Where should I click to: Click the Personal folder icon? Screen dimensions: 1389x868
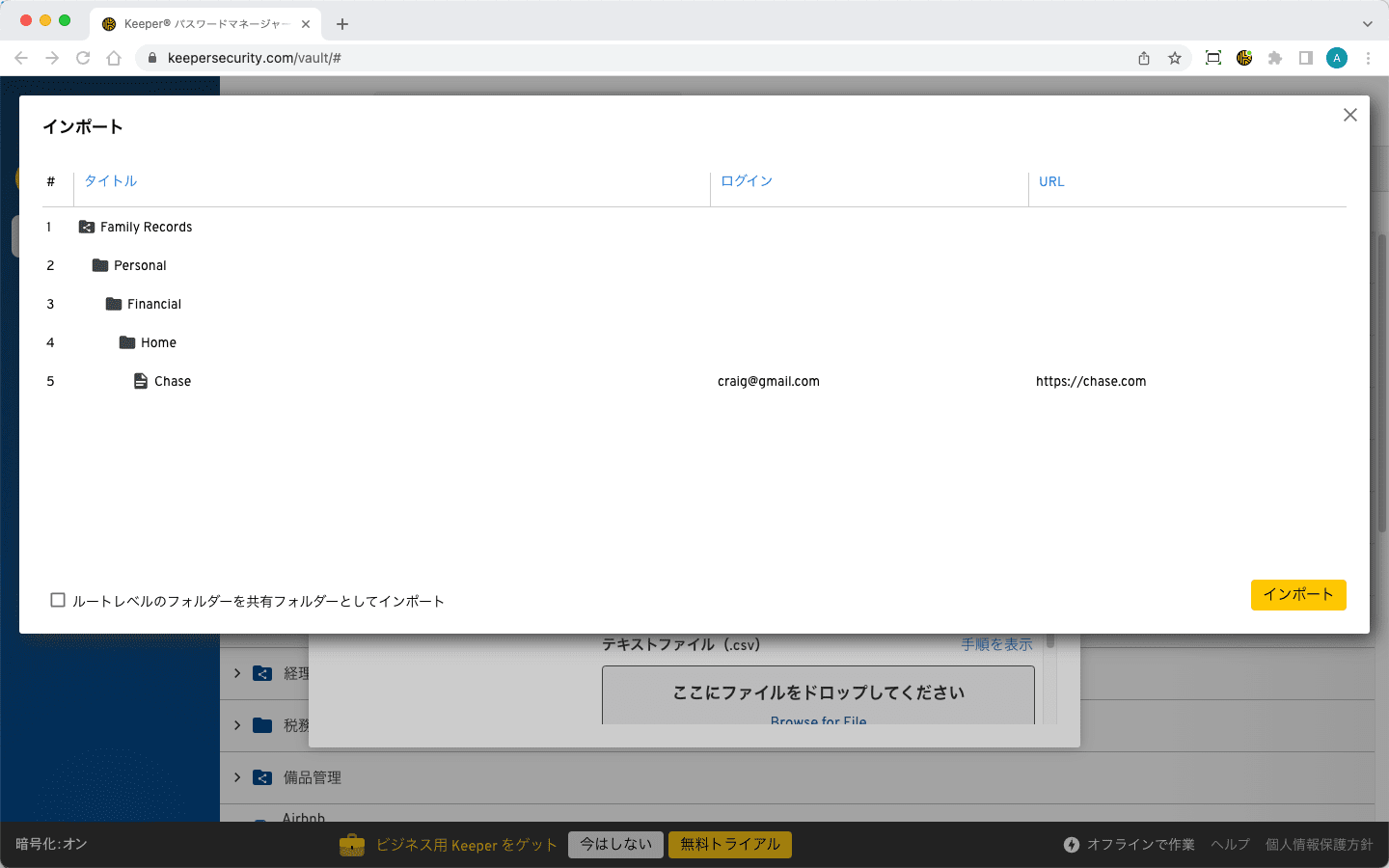click(100, 266)
